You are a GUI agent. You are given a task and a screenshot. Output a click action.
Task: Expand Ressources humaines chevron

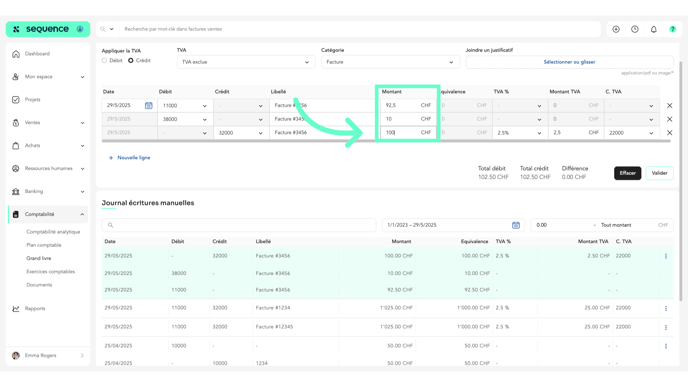point(82,168)
